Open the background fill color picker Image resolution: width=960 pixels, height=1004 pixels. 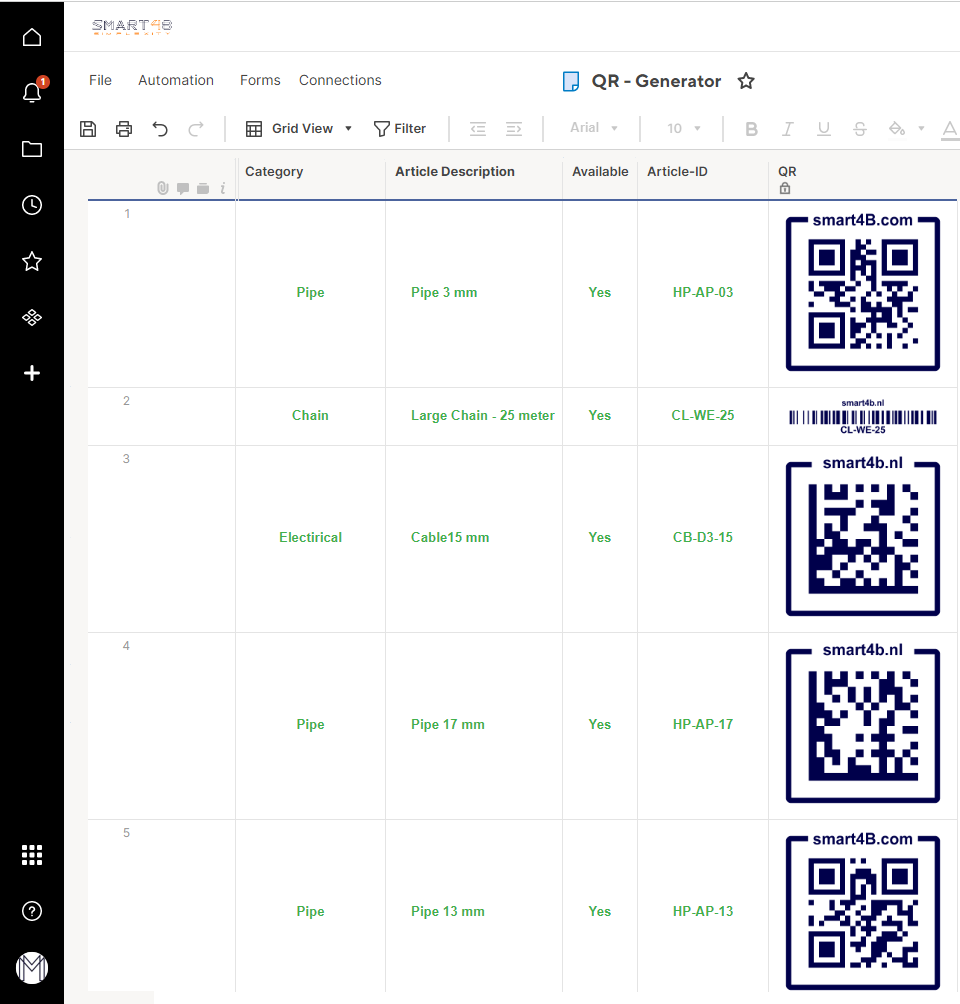(898, 128)
